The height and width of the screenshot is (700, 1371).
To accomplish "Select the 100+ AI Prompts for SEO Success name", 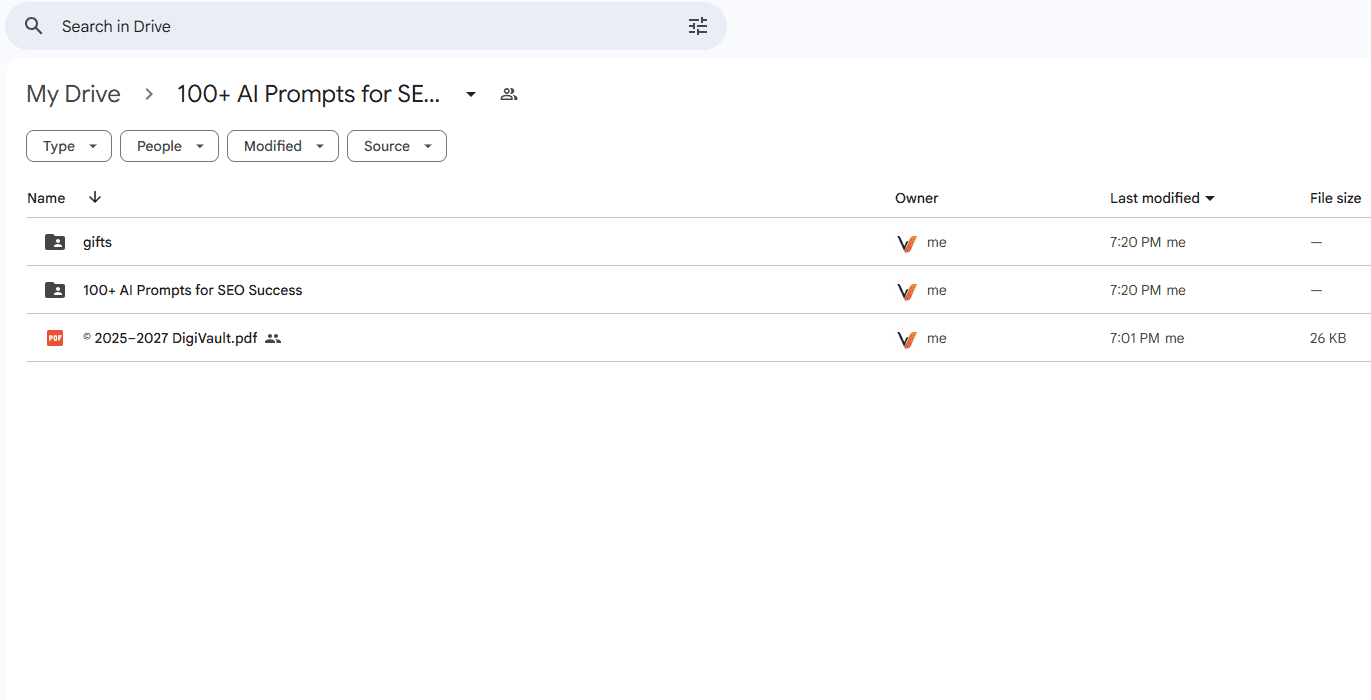I will coord(192,290).
